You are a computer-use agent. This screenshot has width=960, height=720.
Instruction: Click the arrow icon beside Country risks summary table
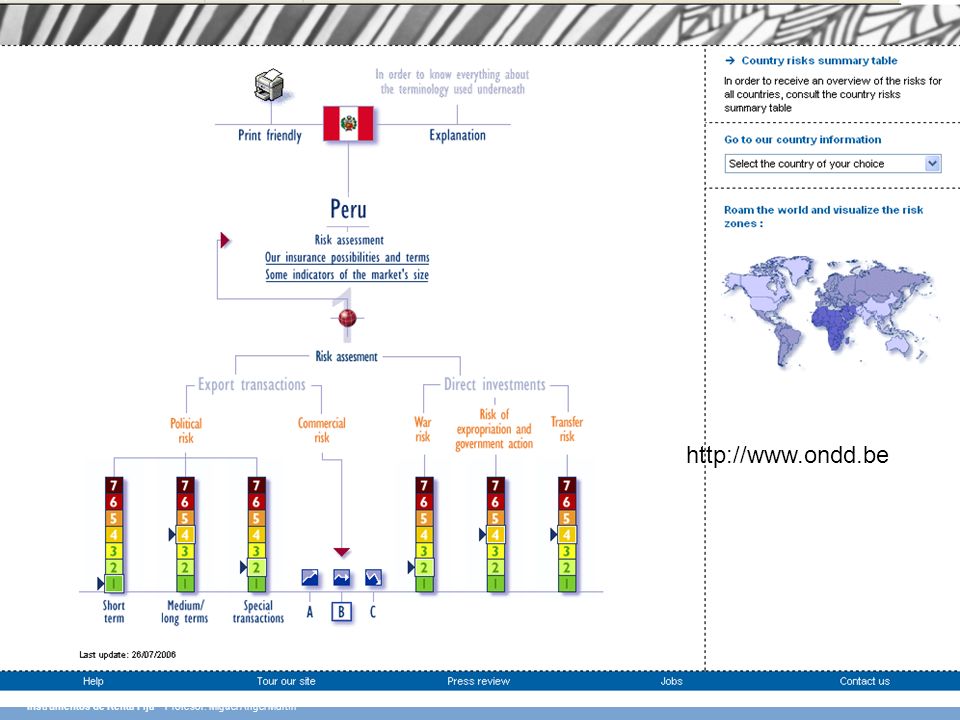[730, 61]
